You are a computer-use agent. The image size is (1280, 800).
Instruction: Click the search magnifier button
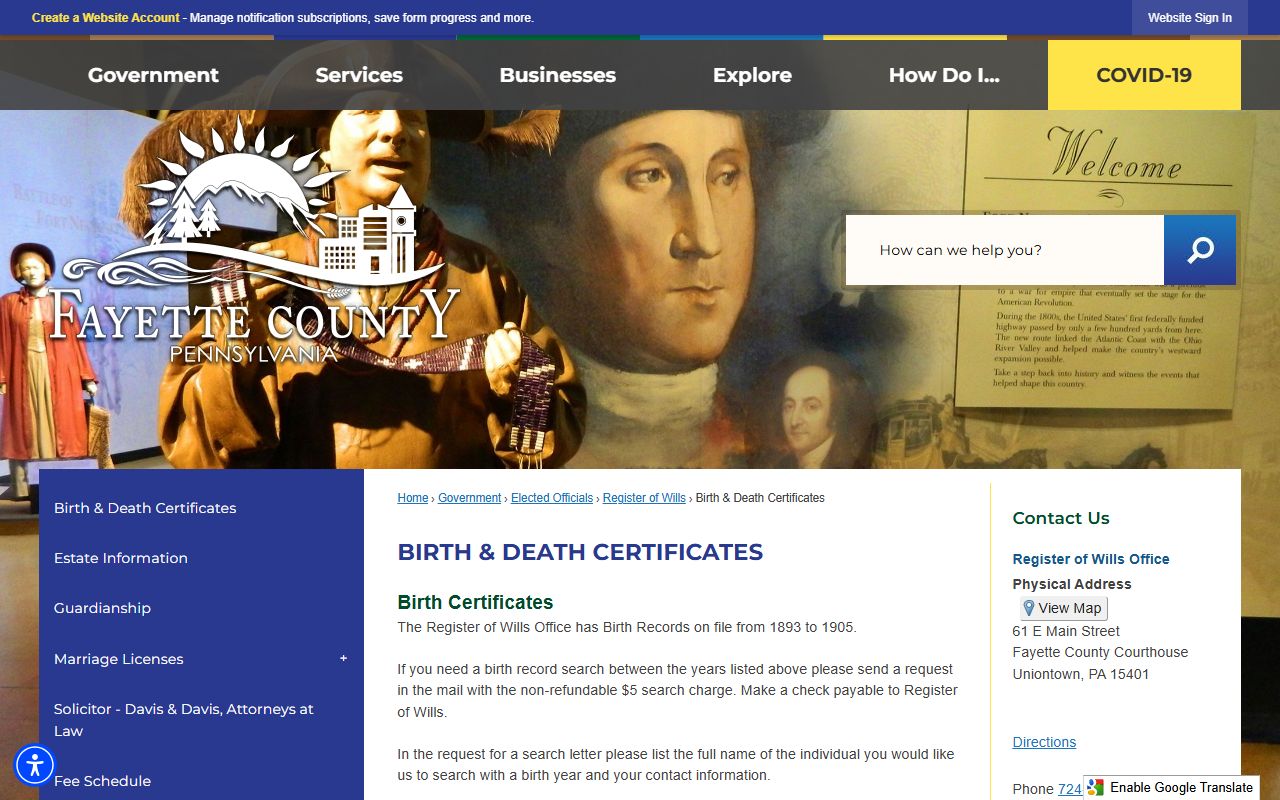[1200, 250]
